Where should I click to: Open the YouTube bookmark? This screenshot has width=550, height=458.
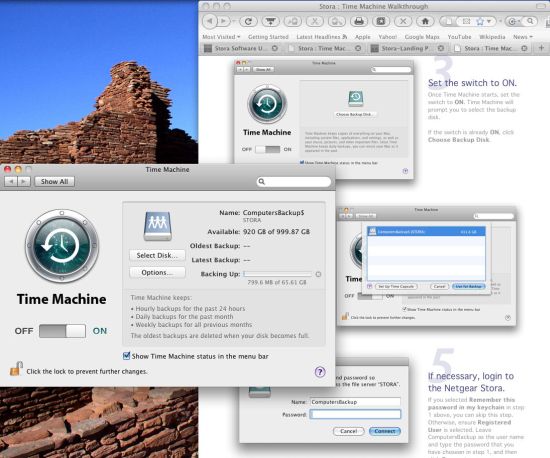point(460,37)
